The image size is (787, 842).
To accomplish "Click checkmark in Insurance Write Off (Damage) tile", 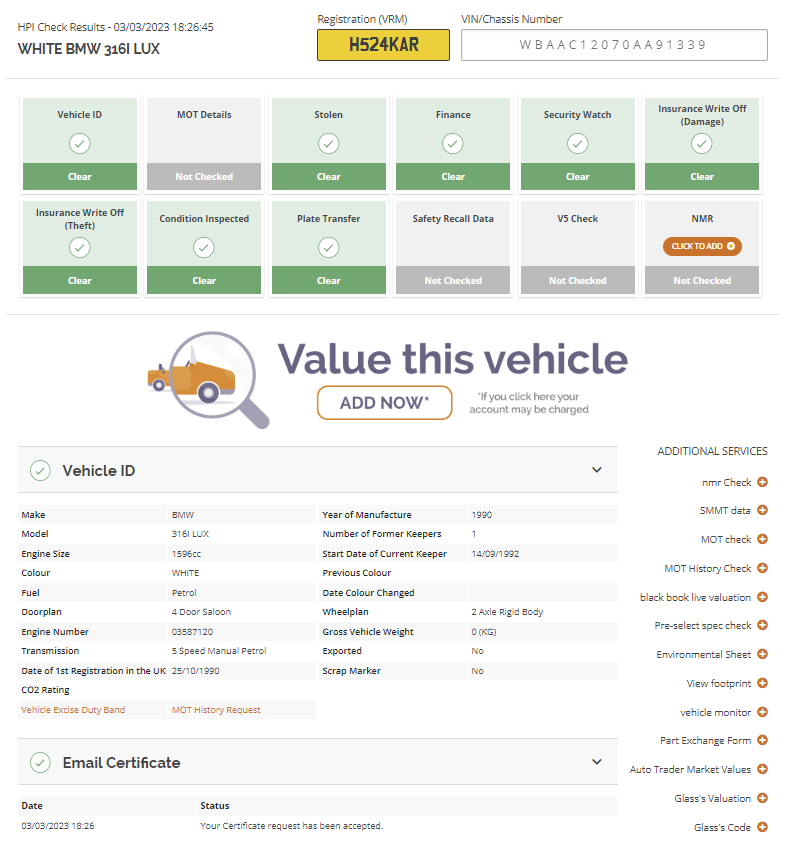I will pyautogui.click(x=701, y=143).
